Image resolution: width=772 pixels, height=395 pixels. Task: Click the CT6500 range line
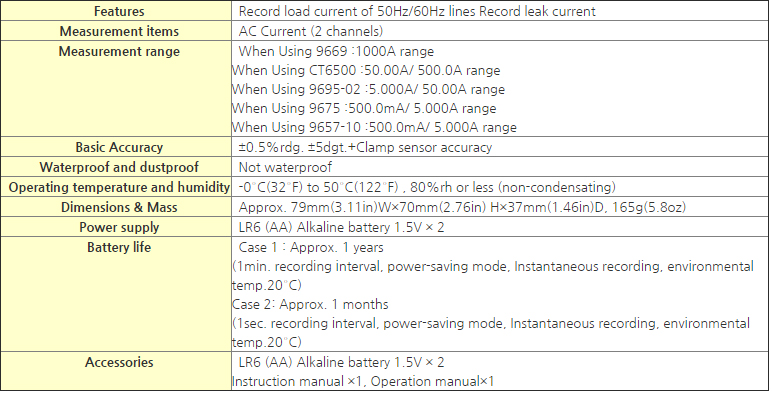pos(366,70)
